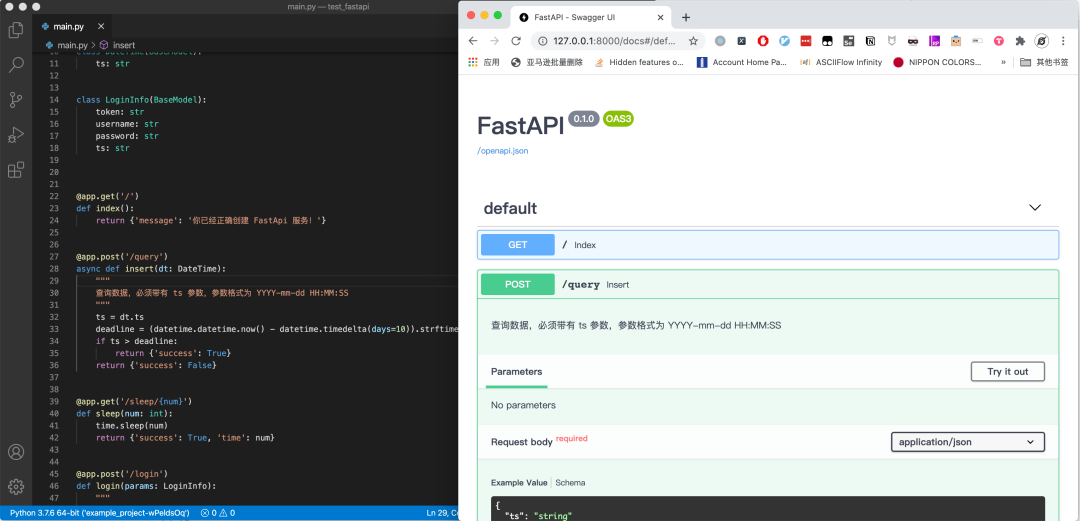1080x521 pixels.
Task: Click the insert symbol in breadcrumb
Action: point(118,45)
